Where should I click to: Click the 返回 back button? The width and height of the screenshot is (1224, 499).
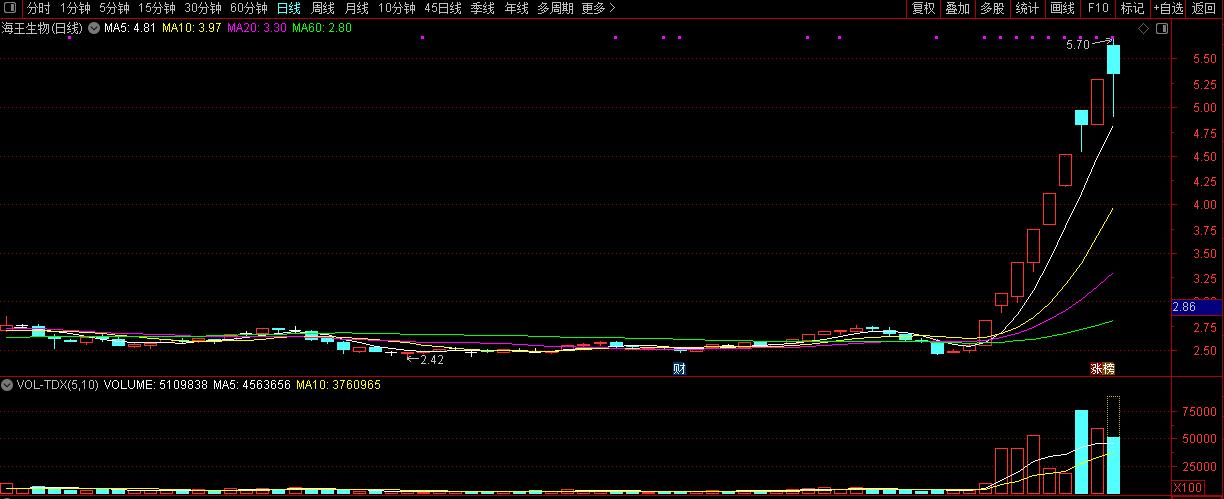pyautogui.click(x=1204, y=8)
